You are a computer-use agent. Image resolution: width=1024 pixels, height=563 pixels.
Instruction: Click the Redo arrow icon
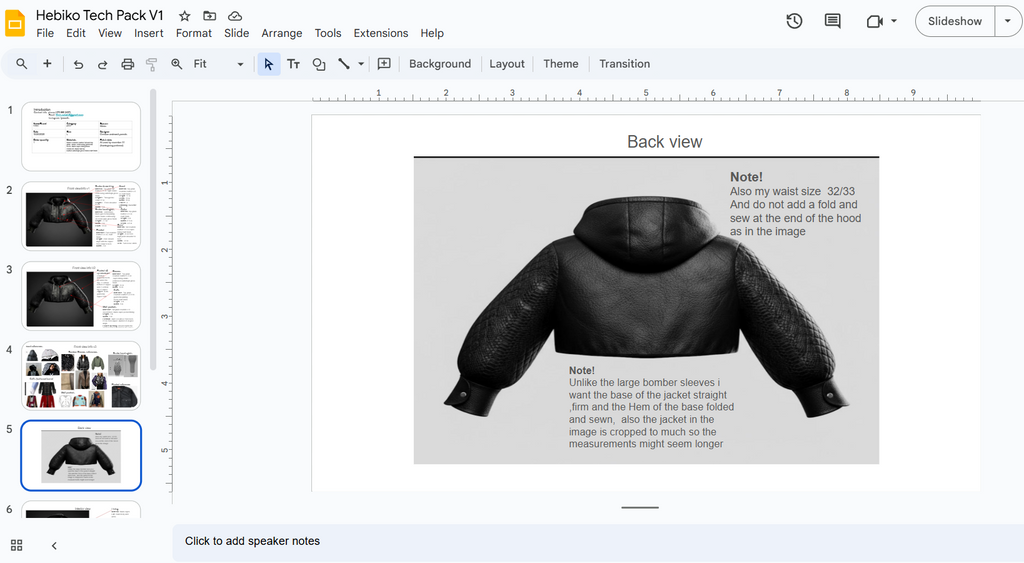[102, 64]
